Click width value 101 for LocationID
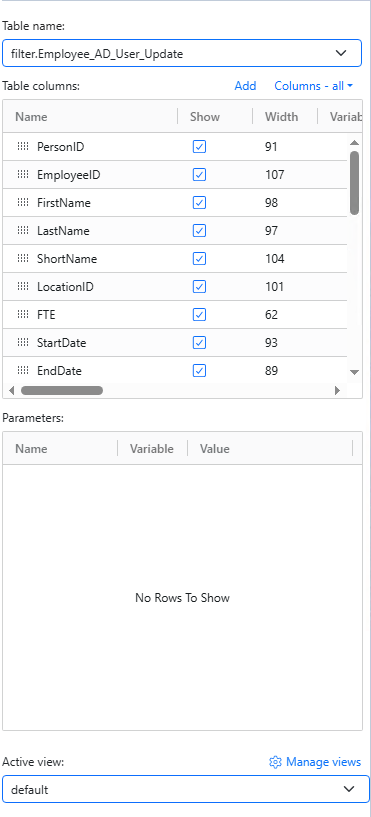This screenshot has width=371, height=817. tap(274, 287)
